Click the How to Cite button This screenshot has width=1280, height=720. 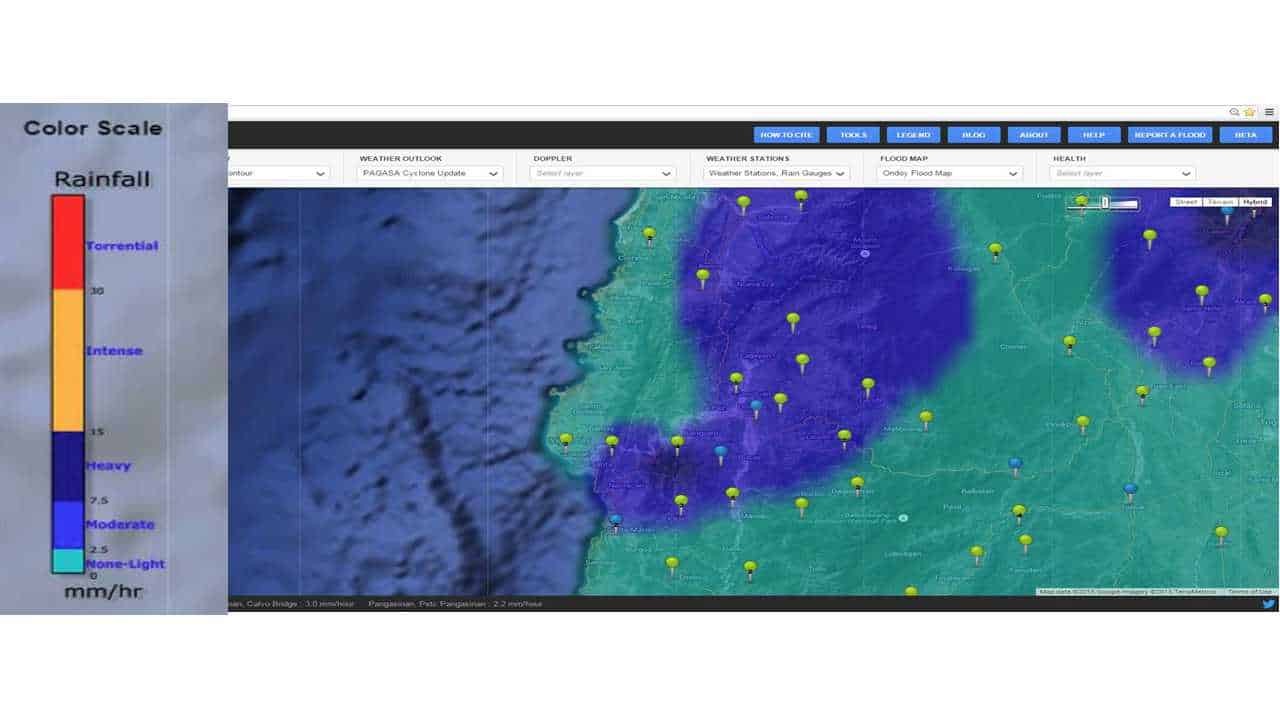(787, 135)
